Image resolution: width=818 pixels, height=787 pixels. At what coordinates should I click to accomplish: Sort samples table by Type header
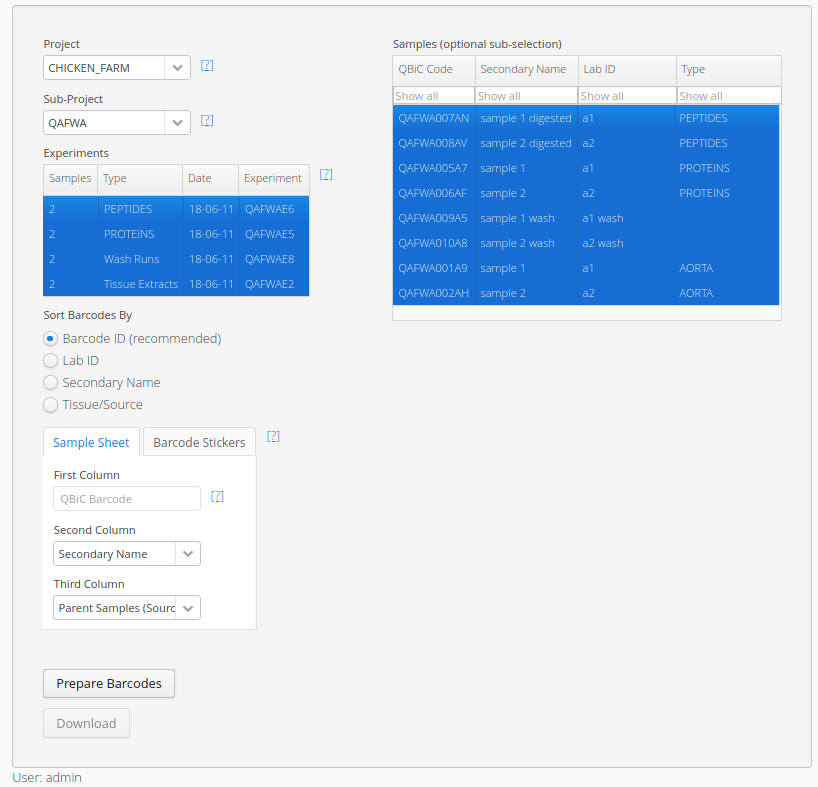coord(729,69)
